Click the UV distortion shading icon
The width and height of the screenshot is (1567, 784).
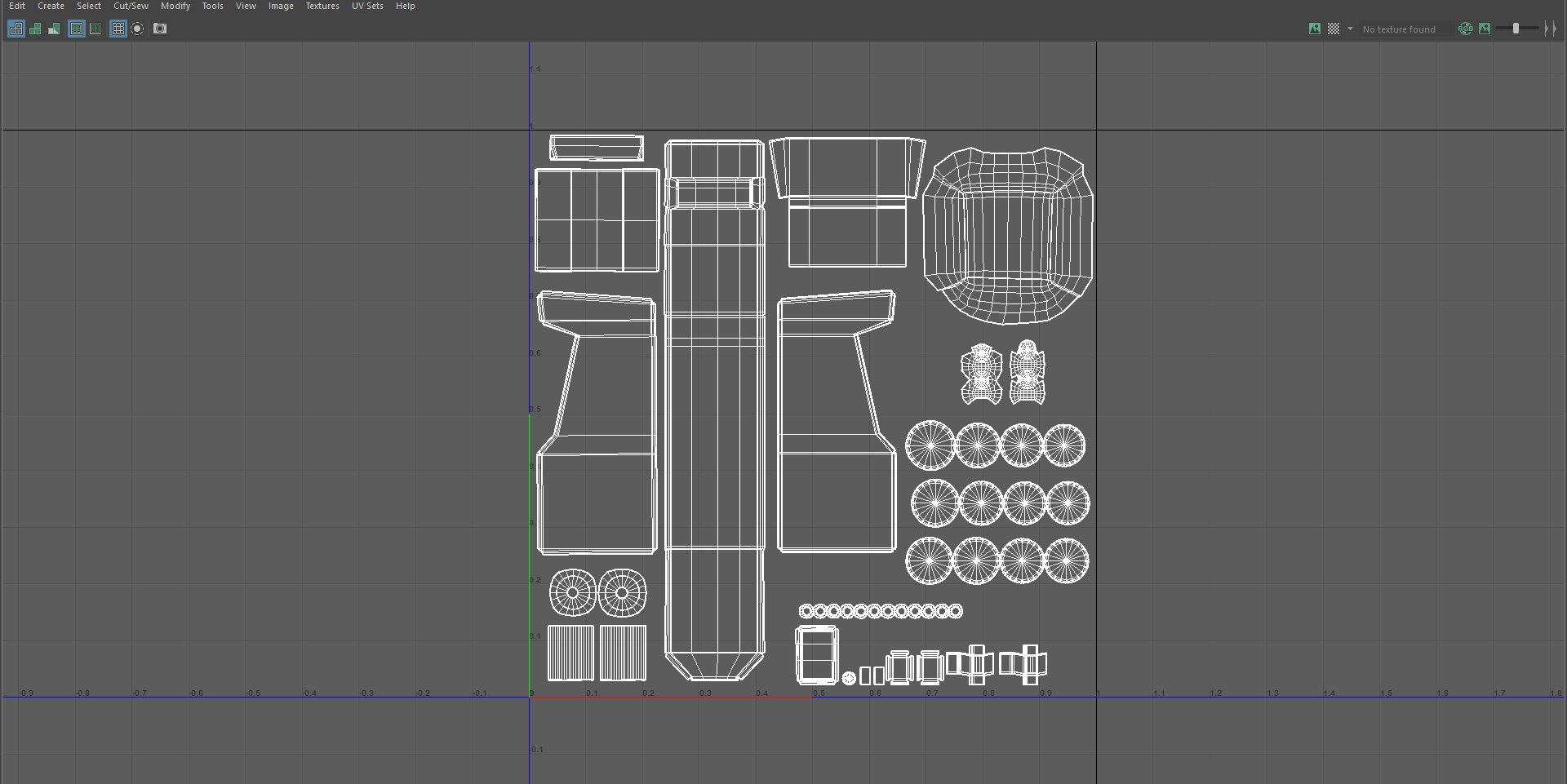coord(54,29)
